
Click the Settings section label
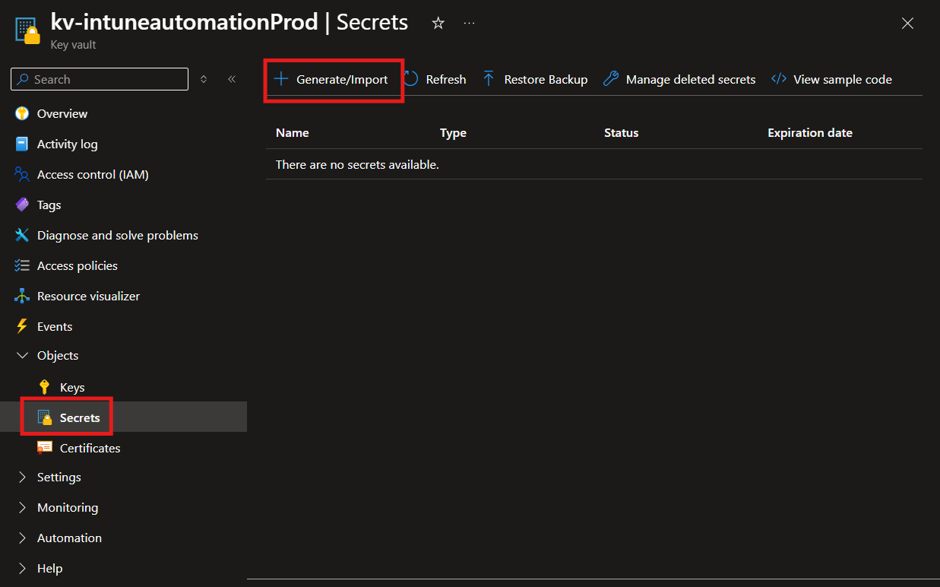click(x=59, y=477)
